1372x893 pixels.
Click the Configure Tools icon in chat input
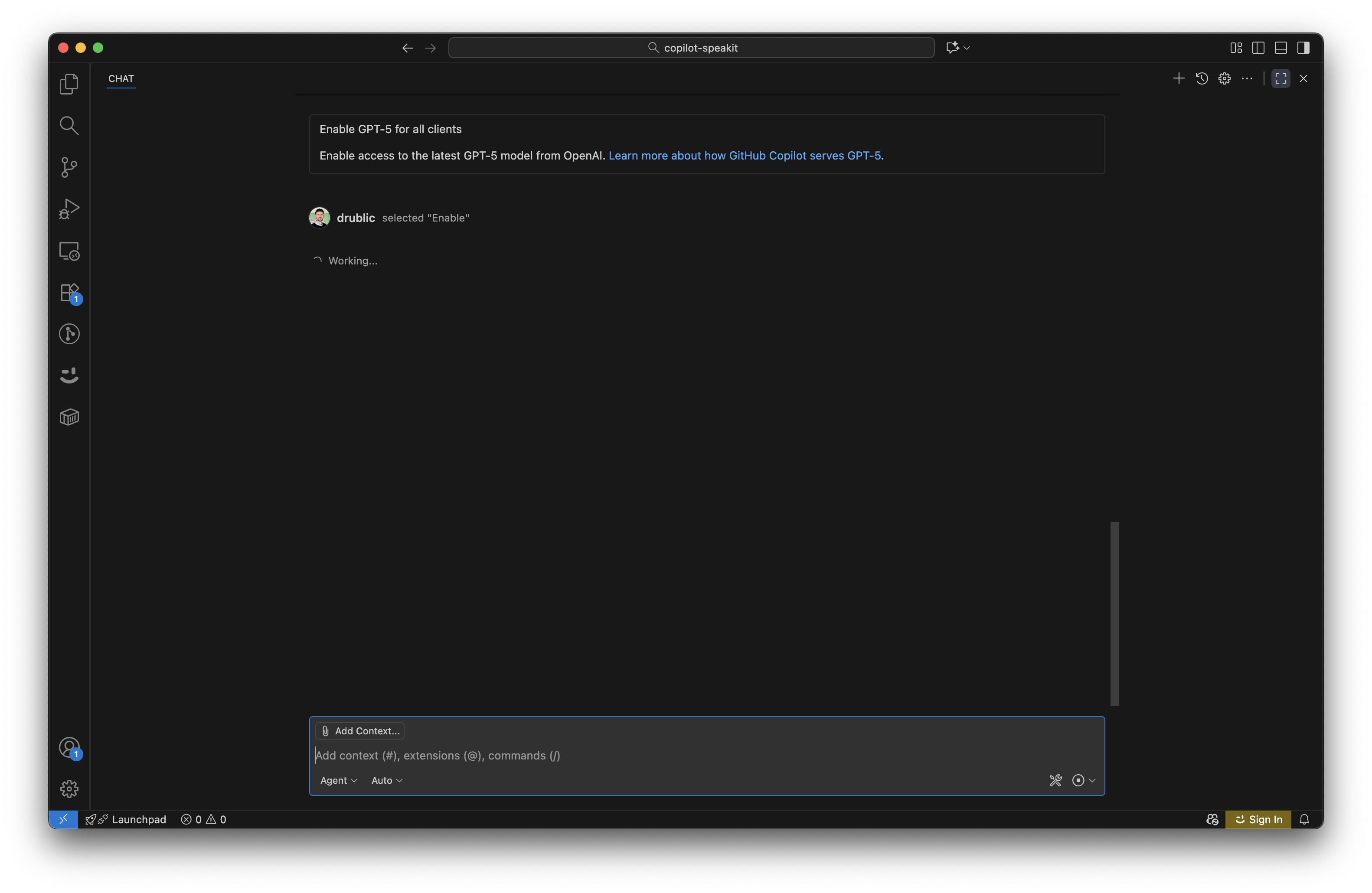coord(1055,780)
